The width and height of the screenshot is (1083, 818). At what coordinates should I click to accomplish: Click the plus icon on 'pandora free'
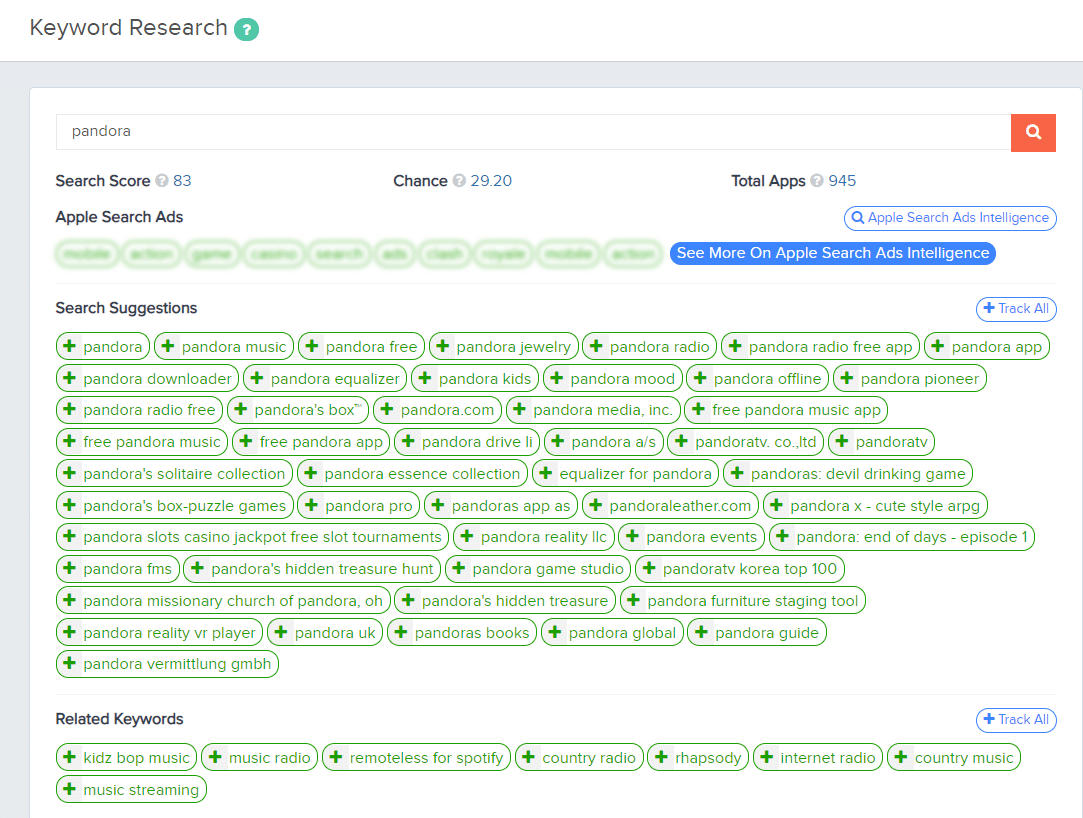coord(312,345)
